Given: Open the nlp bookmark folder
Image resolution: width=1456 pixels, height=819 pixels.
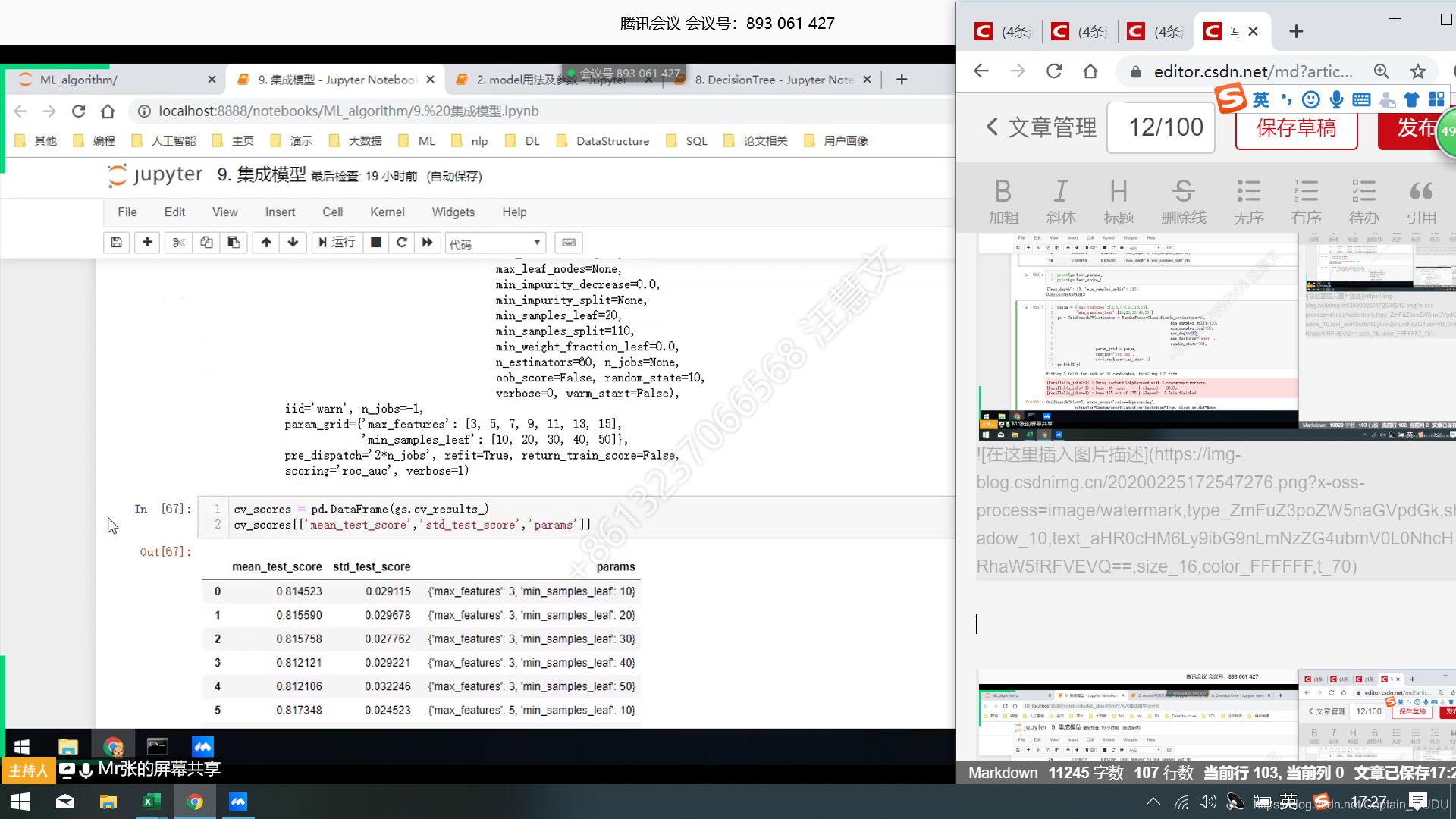Looking at the screenshot, I should coord(469,141).
